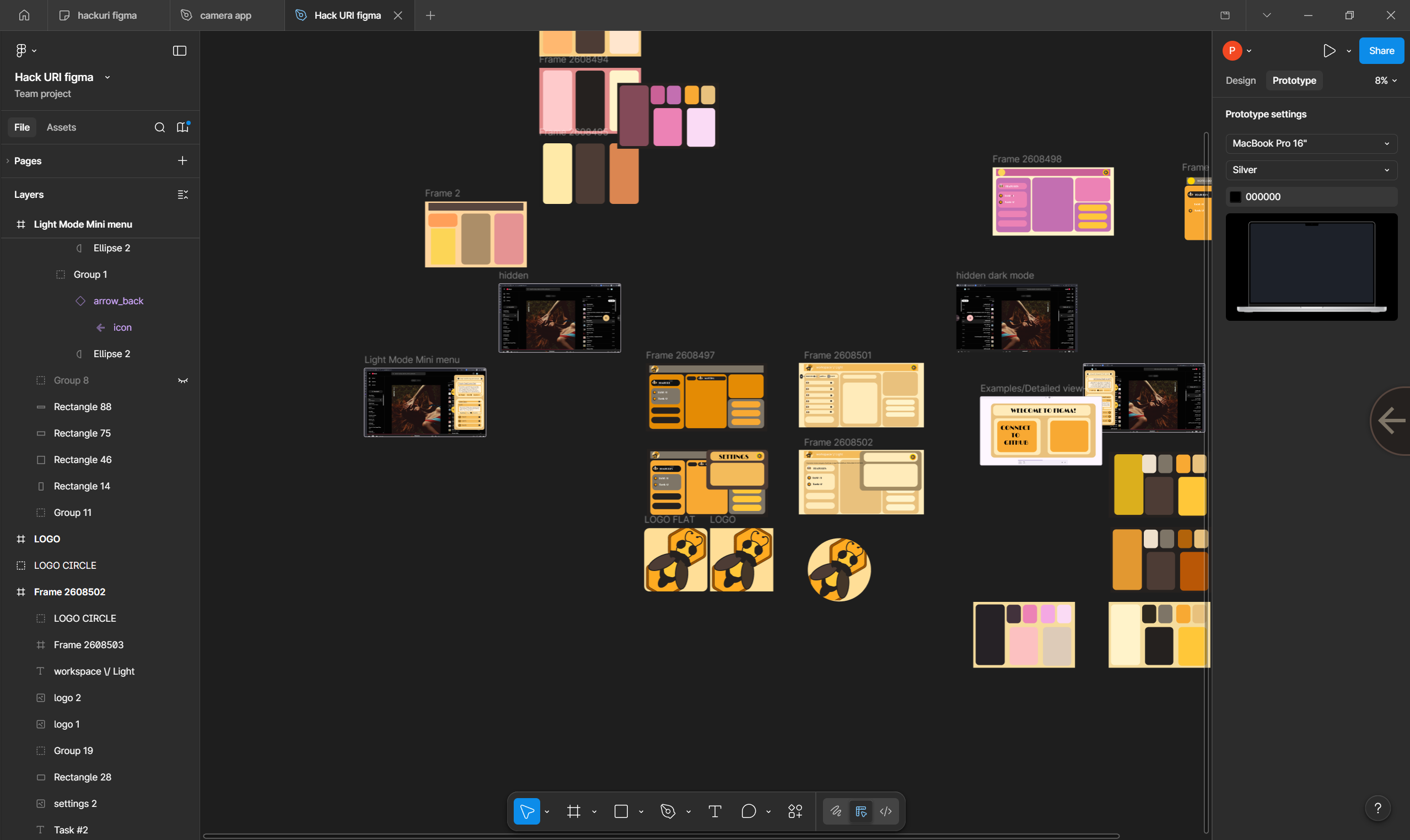Toggle the left sidebar panel icon
Screen dimensions: 1410x840
pyautogui.click(x=180, y=51)
